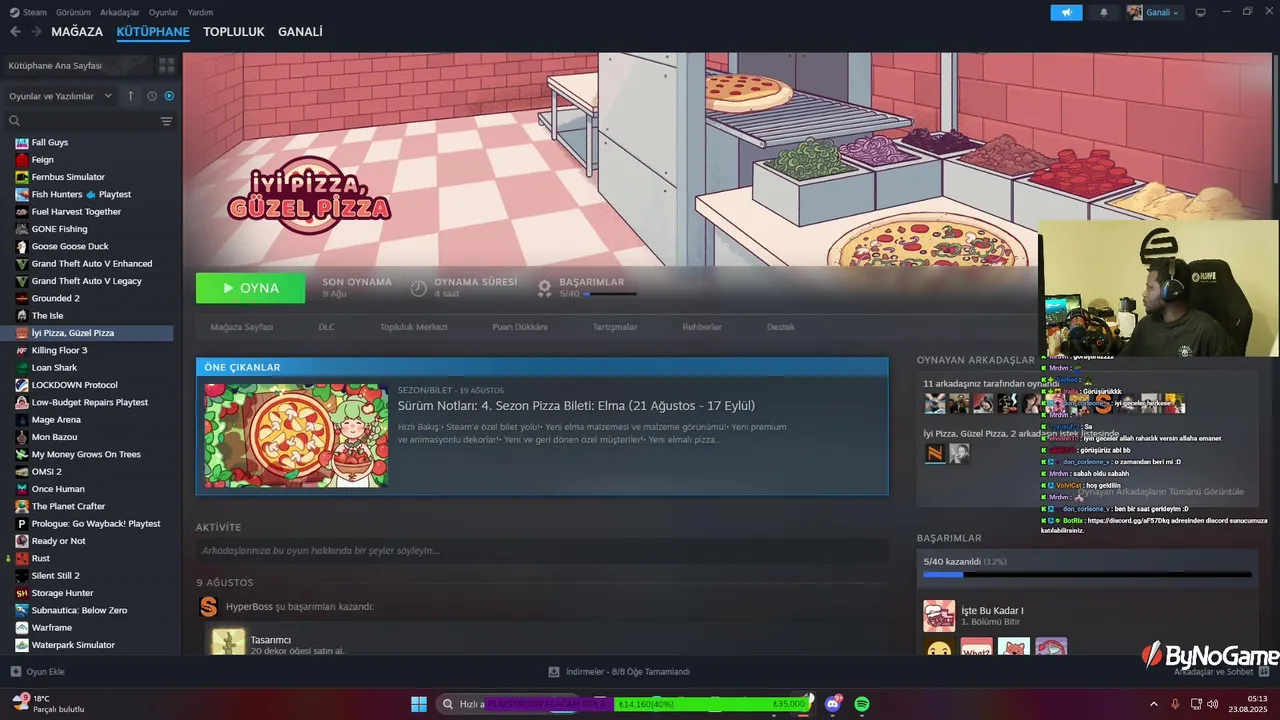The height and width of the screenshot is (720, 1280).
Task: Open the Destek link
Action: pos(781,327)
